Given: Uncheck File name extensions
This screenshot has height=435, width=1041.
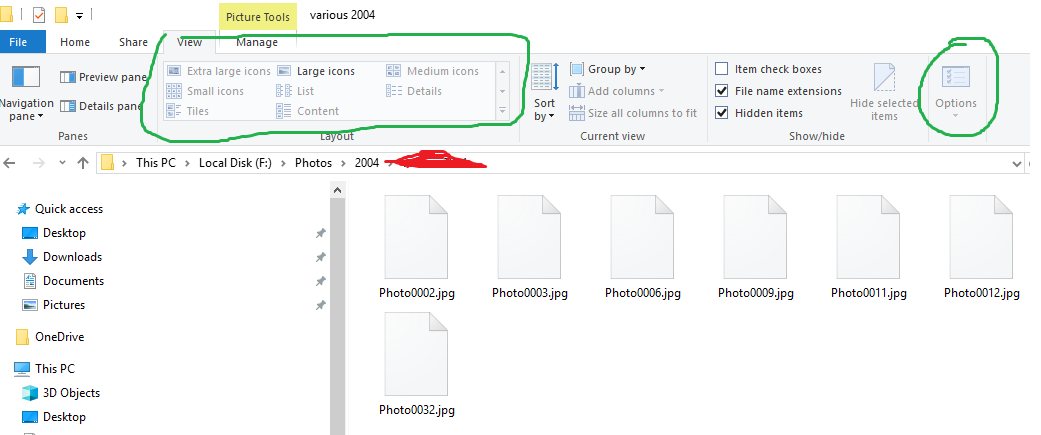Looking at the screenshot, I should point(722,91).
